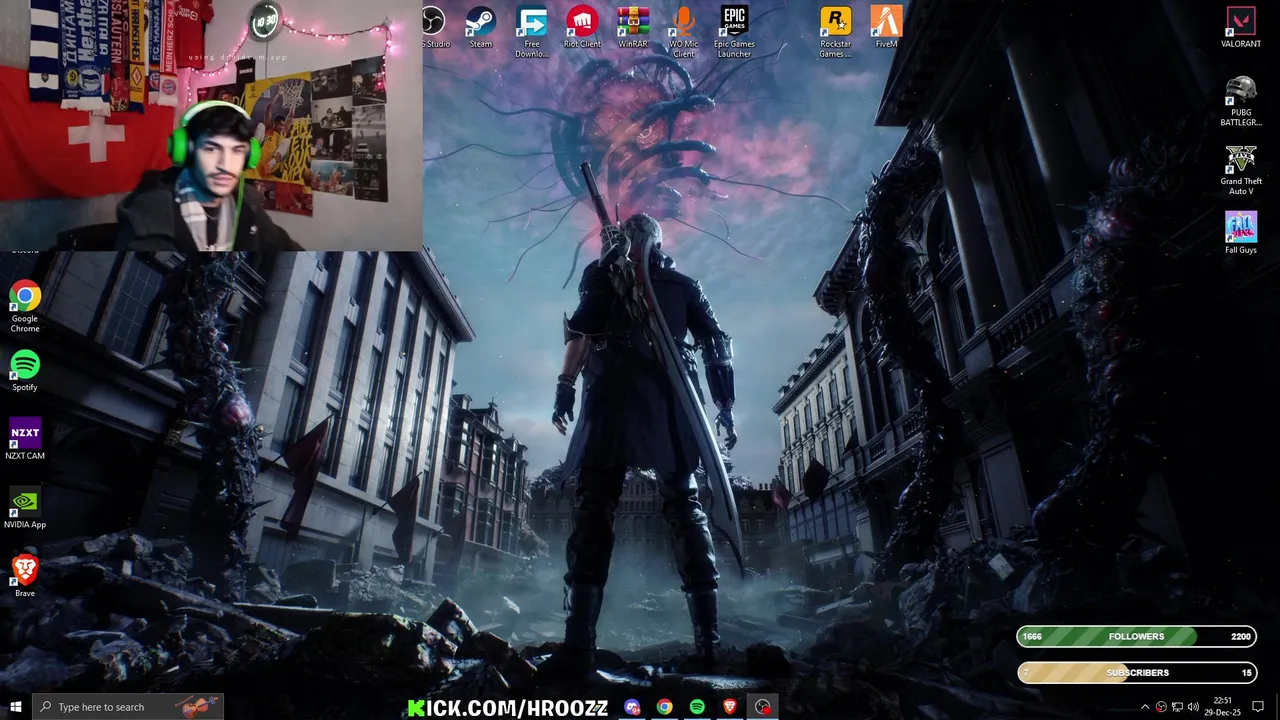Open the volume control in tray
The width and height of the screenshot is (1280, 720).
click(x=1193, y=707)
